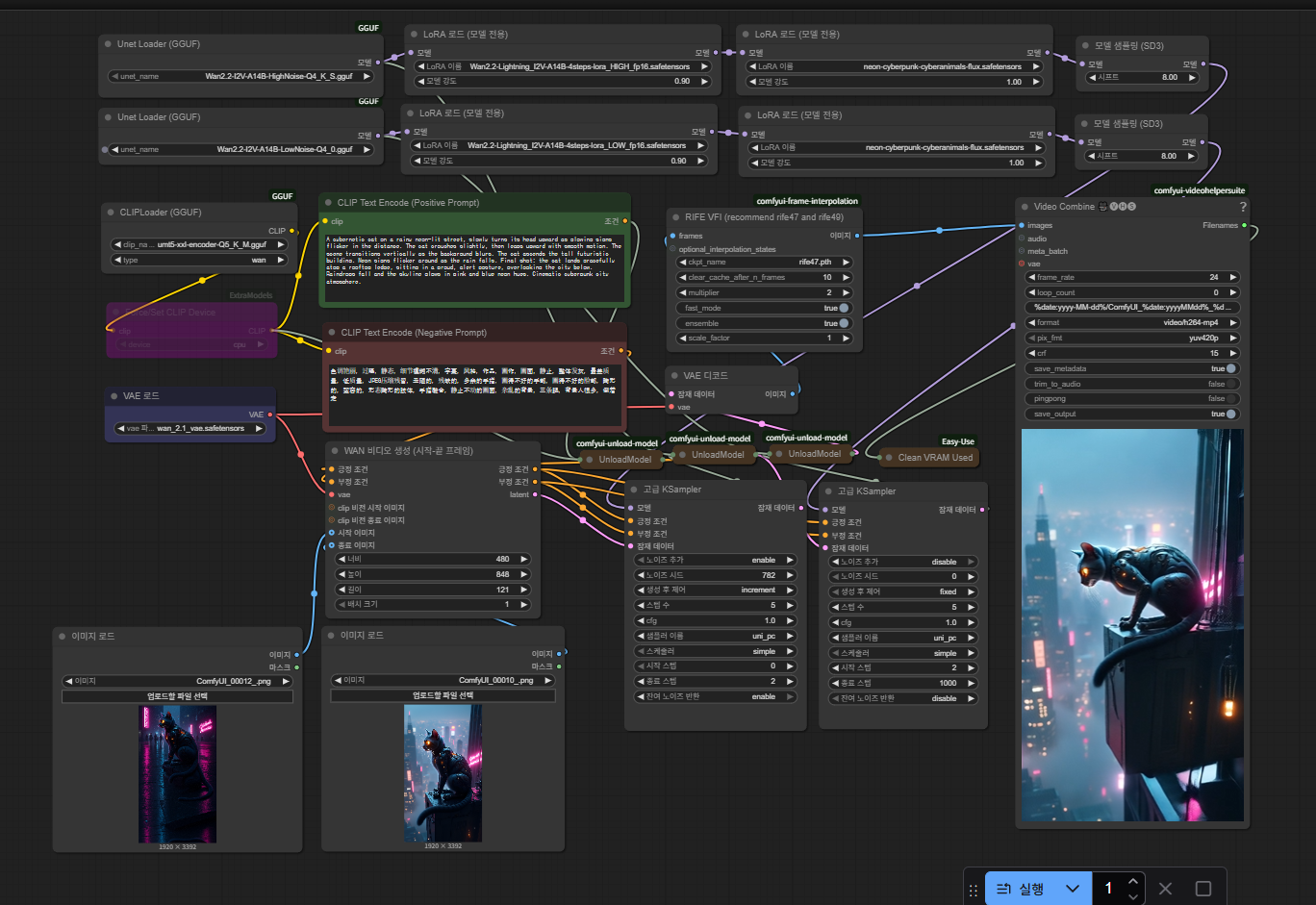Image resolution: width=1316 pixels, height=905 pixels.
Task: Increase RIFE multiplier with the right arrow
Action: coord(846,292)
